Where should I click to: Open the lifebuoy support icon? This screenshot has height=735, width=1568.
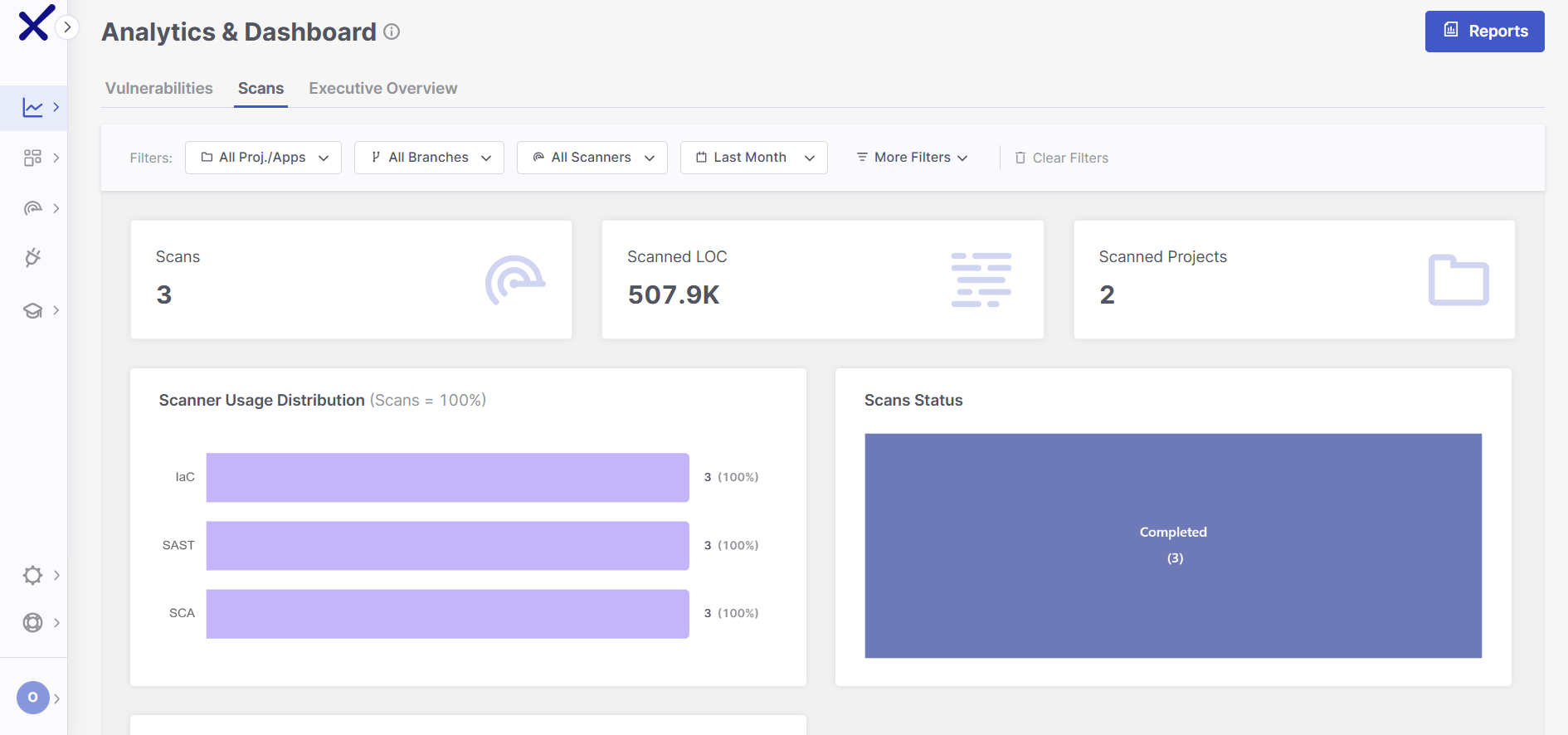click(x=32, y=622)
